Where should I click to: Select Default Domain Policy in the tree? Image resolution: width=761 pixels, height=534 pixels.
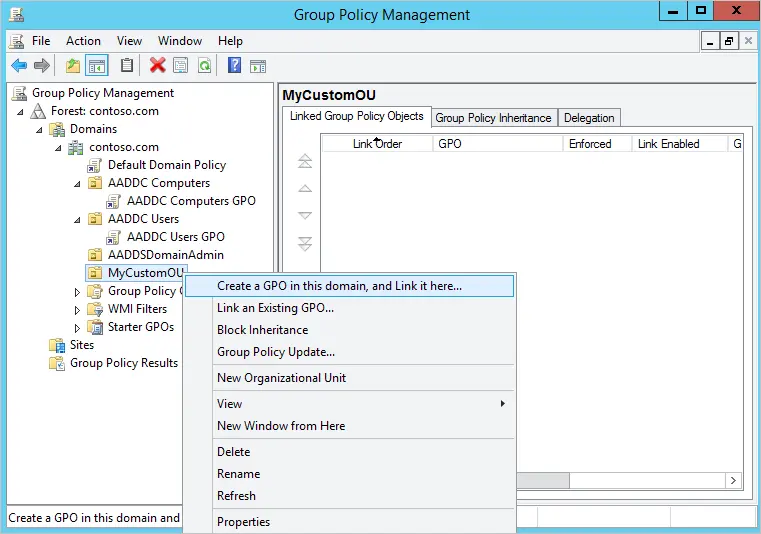pyautogui.click(x=166, y=165)
